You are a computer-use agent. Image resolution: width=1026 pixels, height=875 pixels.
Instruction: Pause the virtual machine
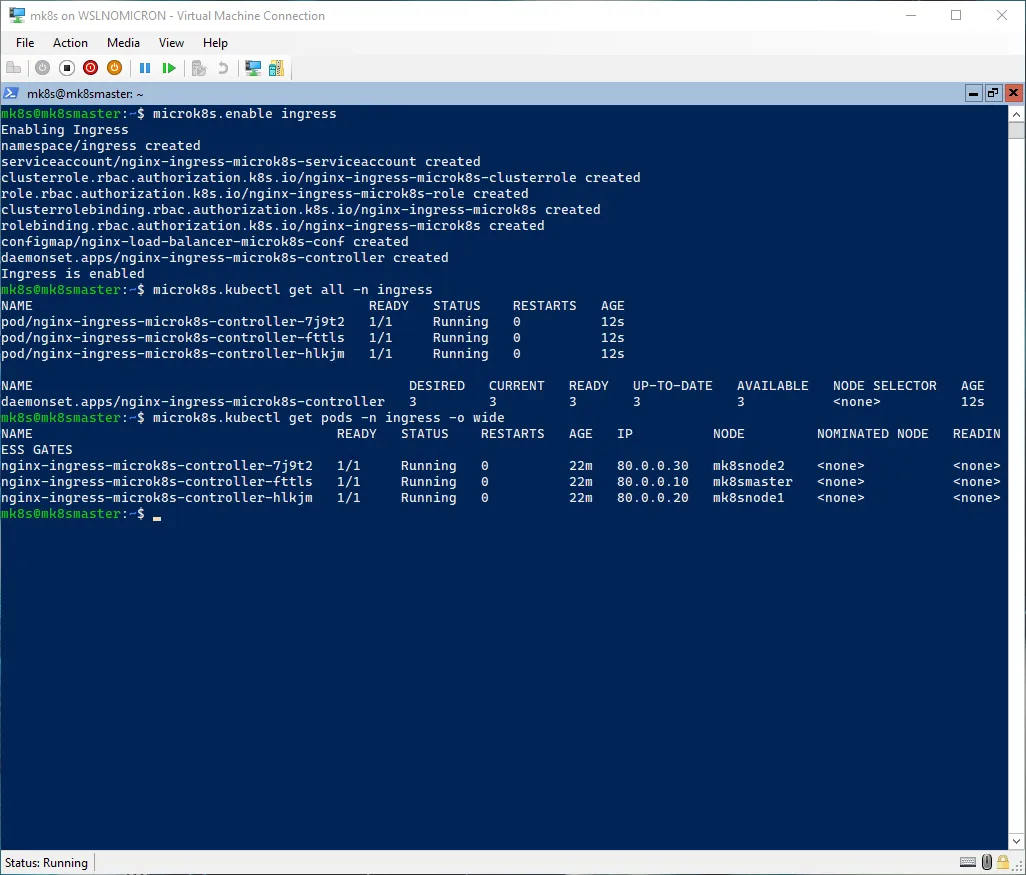click(x=145, y=68)
